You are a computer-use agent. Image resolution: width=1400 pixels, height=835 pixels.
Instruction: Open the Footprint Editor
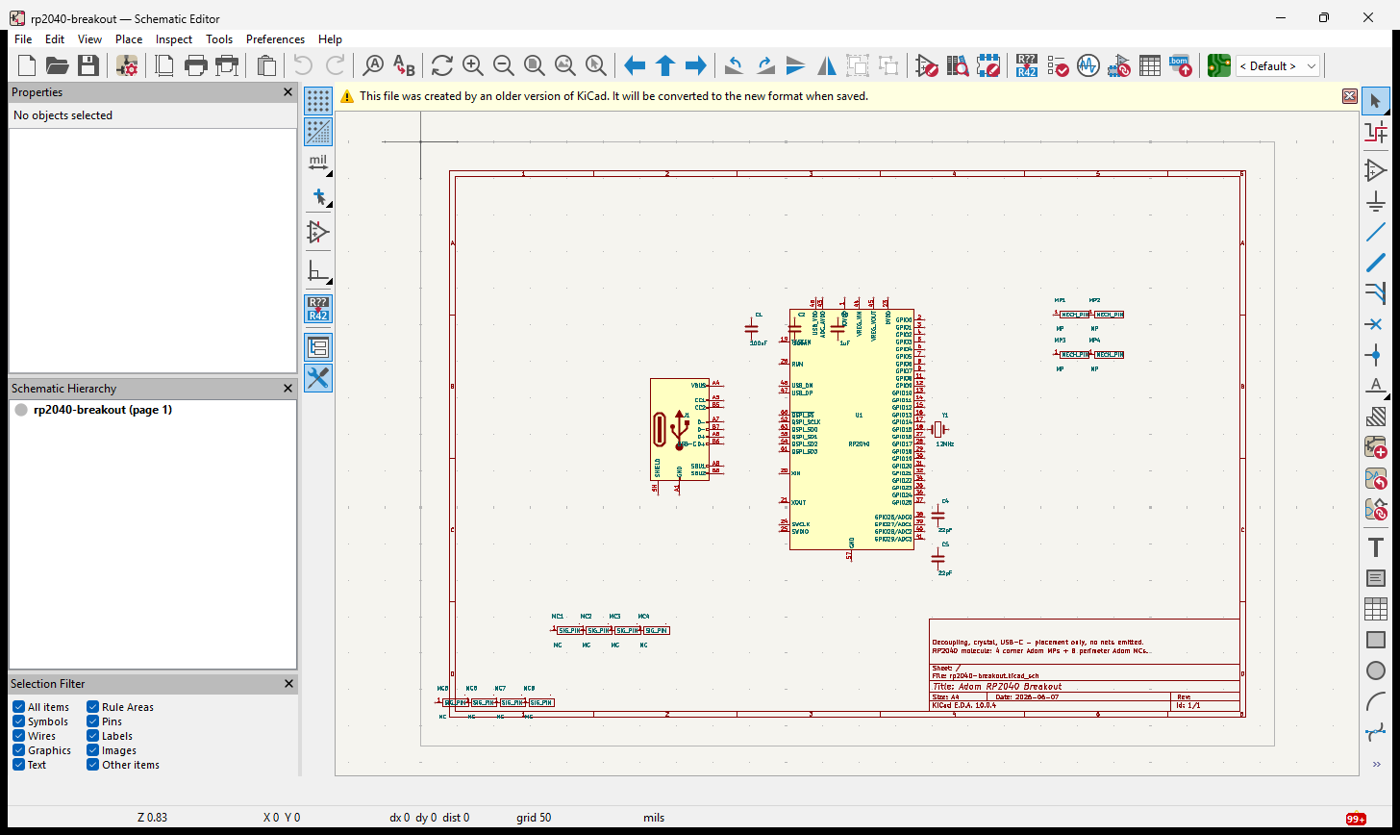[989, 66]
